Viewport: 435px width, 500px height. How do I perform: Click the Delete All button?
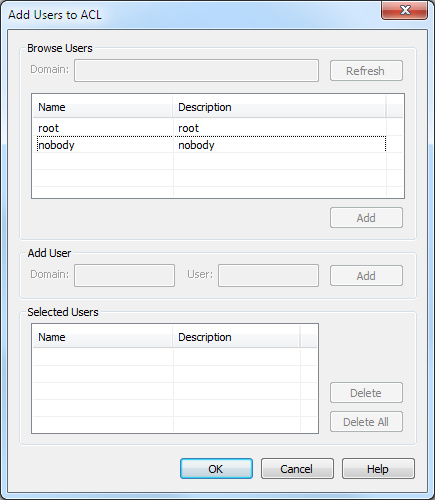(366, 422)
